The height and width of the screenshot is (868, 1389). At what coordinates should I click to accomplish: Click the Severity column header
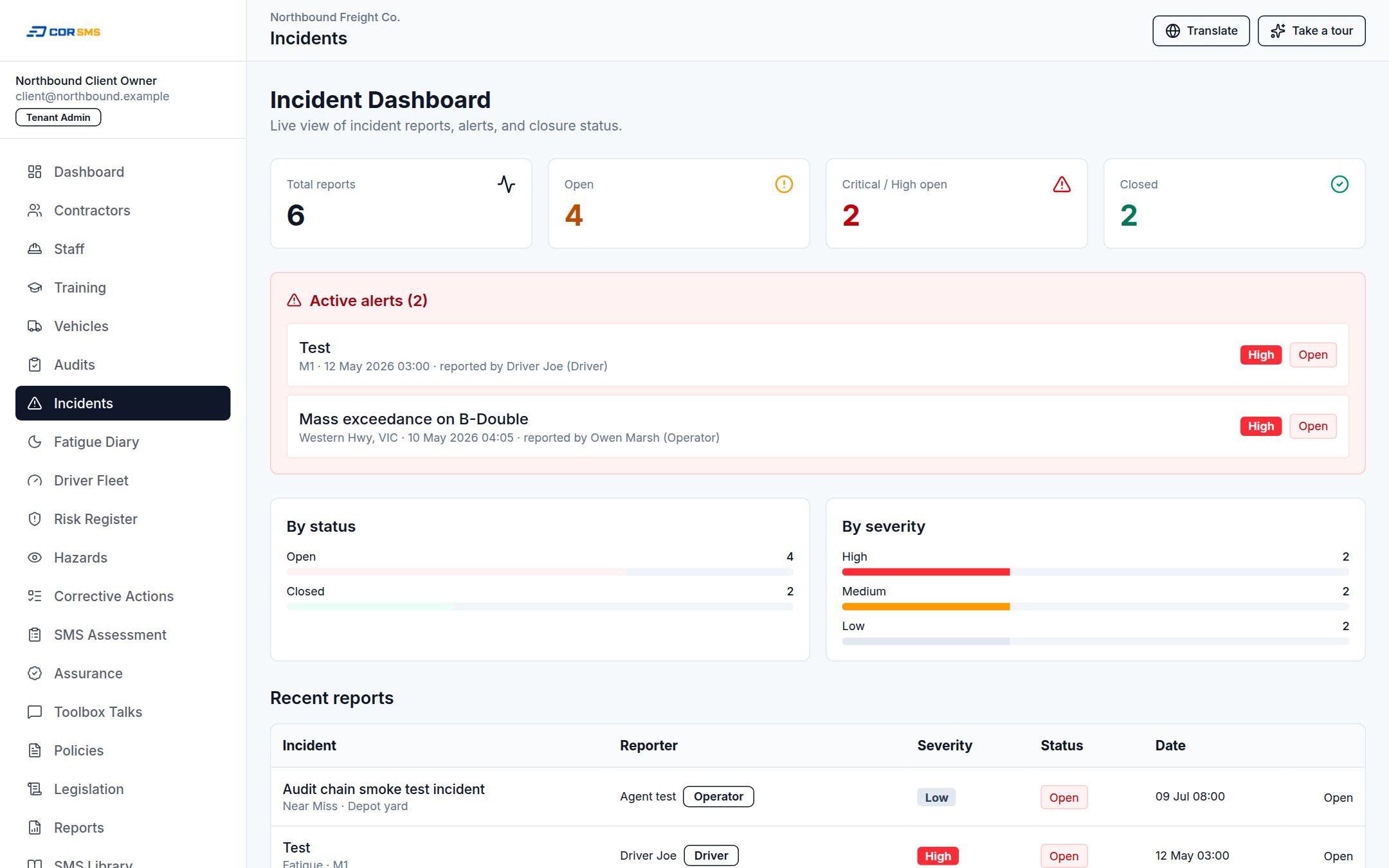(x=945, y=745)
